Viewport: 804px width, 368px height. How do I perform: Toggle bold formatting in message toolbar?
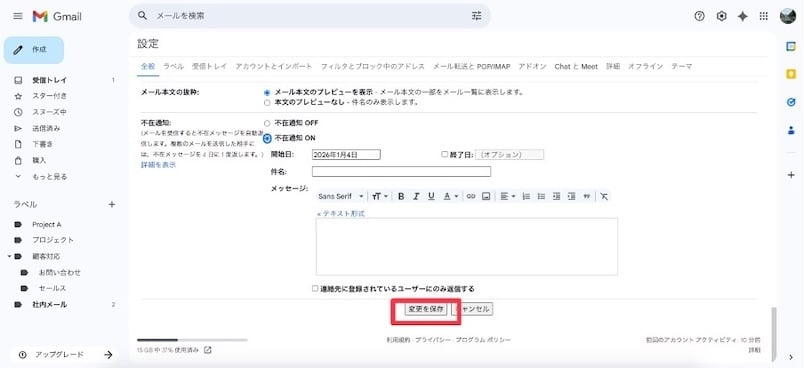tap(401, 196)
